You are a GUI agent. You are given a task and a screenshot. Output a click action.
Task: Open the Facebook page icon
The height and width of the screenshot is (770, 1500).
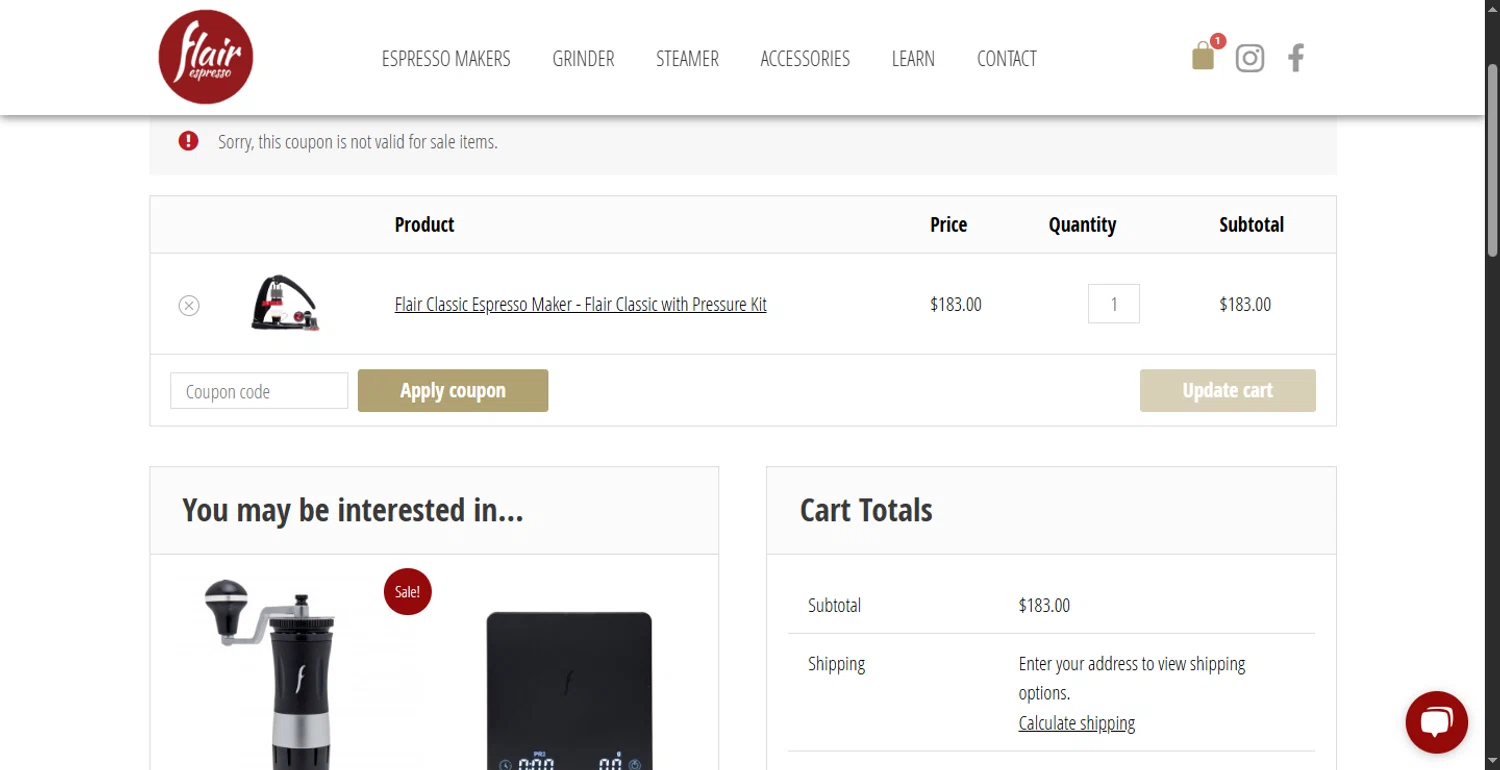1296,58
